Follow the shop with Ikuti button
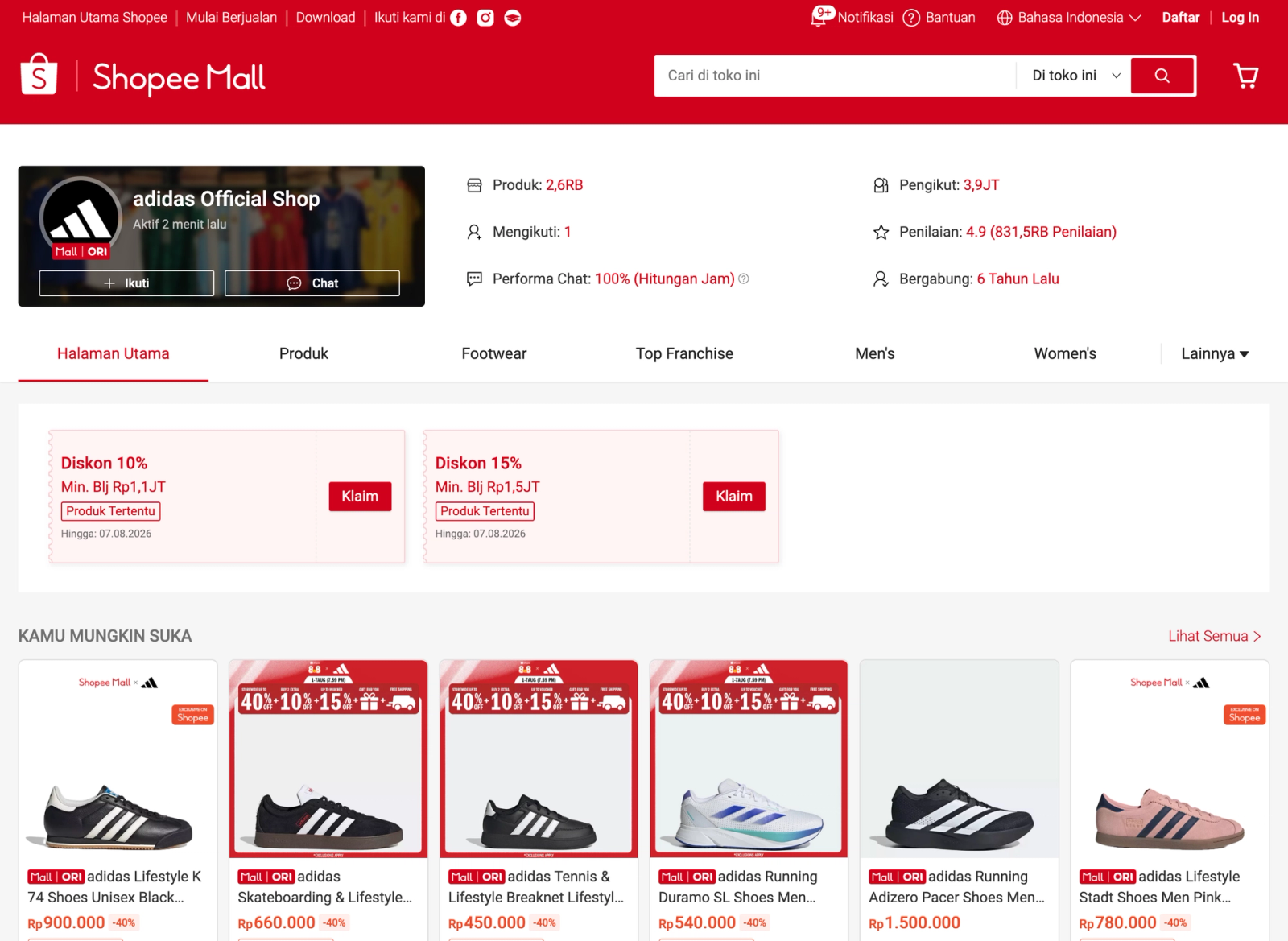The image size is (1288, 941). coord(126,283)
